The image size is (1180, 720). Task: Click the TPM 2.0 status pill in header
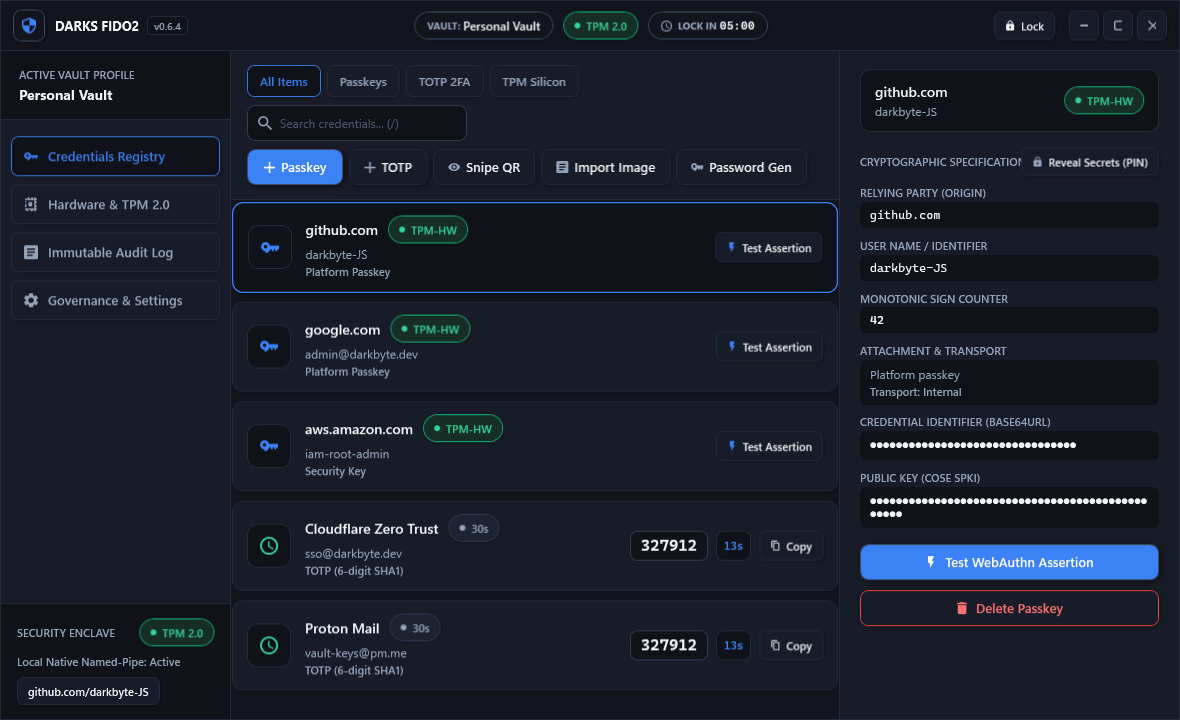[601, 26]
